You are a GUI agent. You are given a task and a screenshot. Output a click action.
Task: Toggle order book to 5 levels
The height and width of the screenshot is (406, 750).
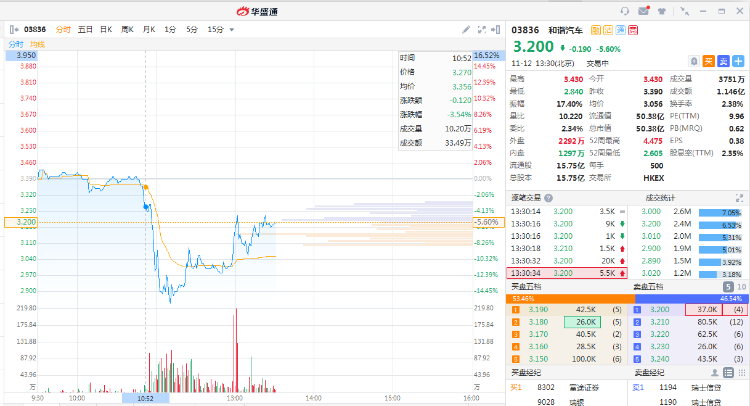728,287
